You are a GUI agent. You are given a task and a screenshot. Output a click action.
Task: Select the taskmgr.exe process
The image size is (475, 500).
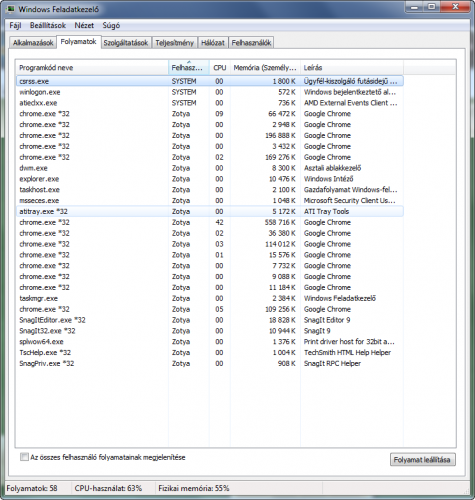click(210, 298)
